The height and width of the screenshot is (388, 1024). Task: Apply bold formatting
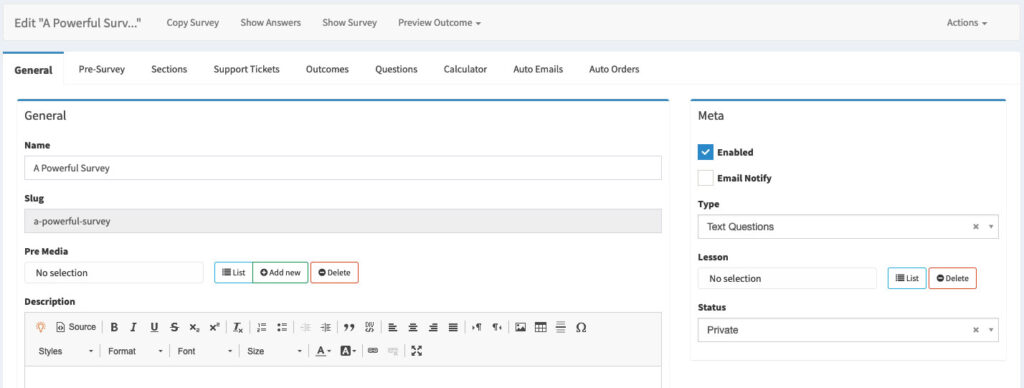point(114,327)
